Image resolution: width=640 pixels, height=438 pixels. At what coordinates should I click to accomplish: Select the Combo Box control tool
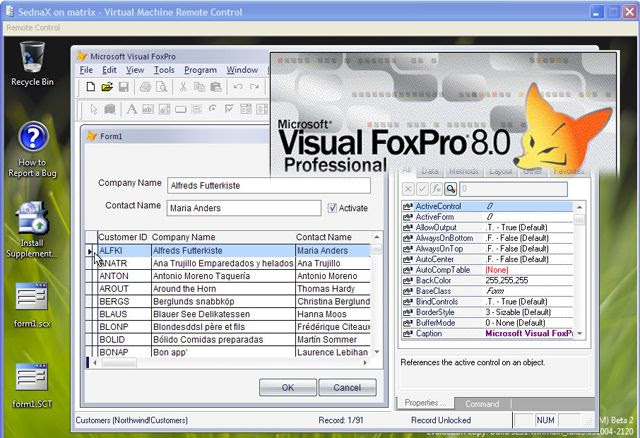coord(246,109)
